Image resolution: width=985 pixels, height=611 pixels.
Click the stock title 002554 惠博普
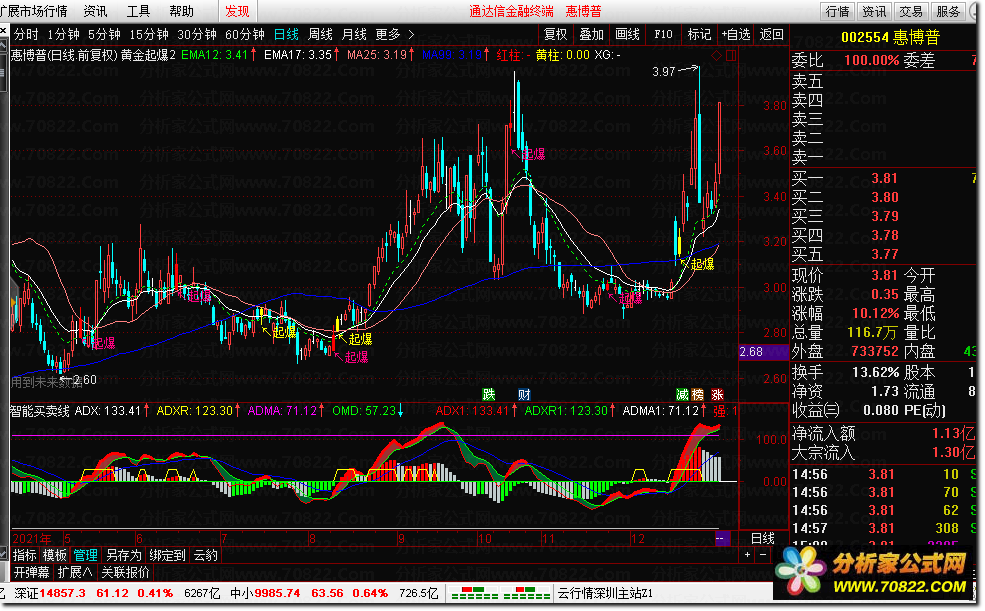click(890, 37)
